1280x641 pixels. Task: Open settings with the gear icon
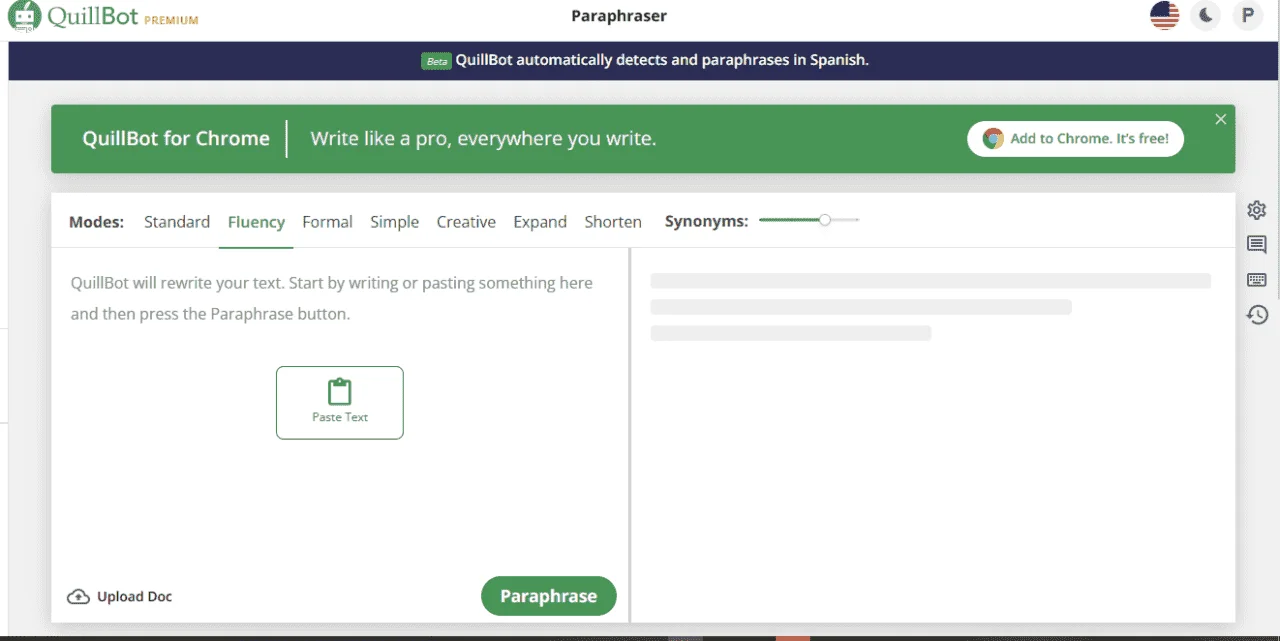coord(1257,210)
